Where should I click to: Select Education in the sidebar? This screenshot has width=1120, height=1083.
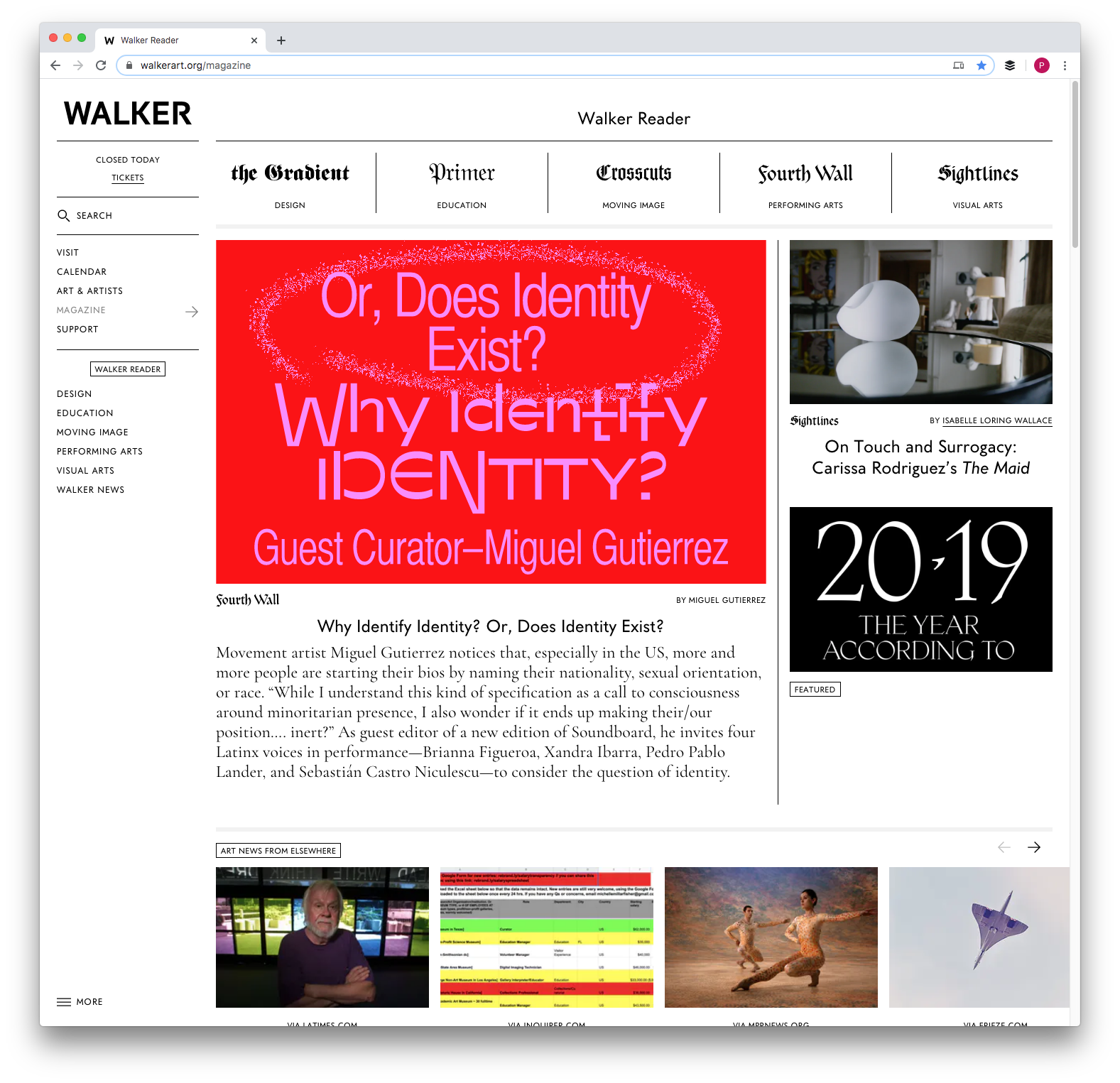click(85, 413)
